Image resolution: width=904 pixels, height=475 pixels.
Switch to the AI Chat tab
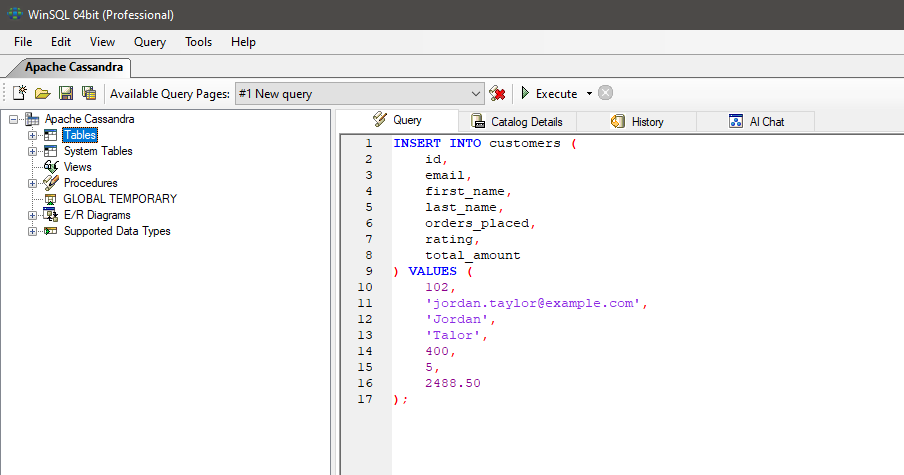point(756,122)
